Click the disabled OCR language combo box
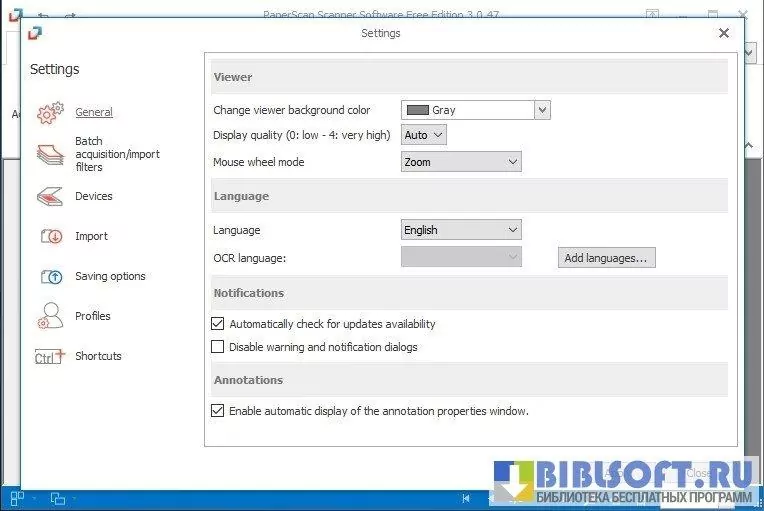This screenshot has height=511, width=764. (461, 258)
